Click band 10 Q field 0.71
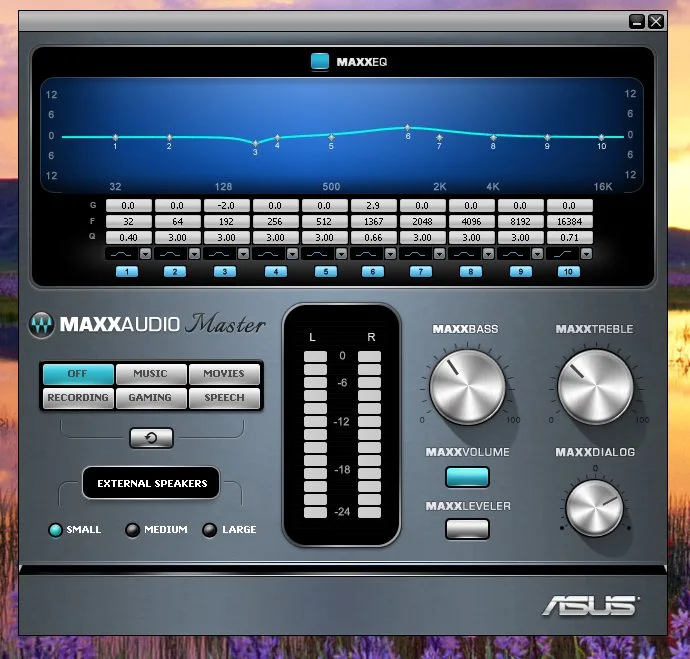Viewport: 690px width, 659px height. click(x=569, y=238)
